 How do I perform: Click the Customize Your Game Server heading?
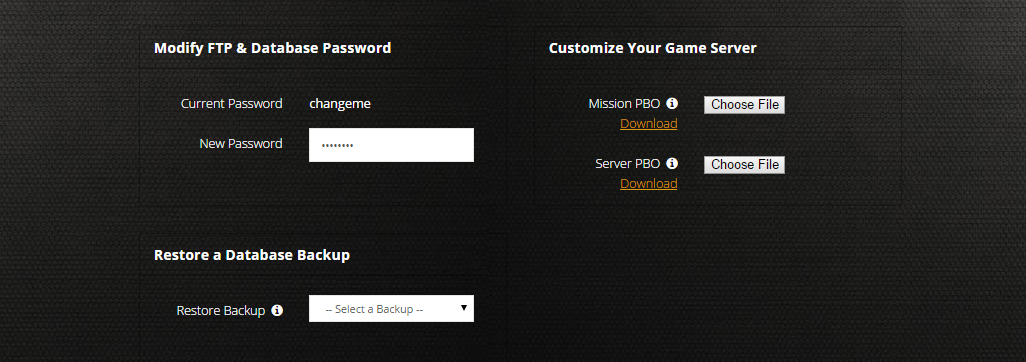coord(652,48)
